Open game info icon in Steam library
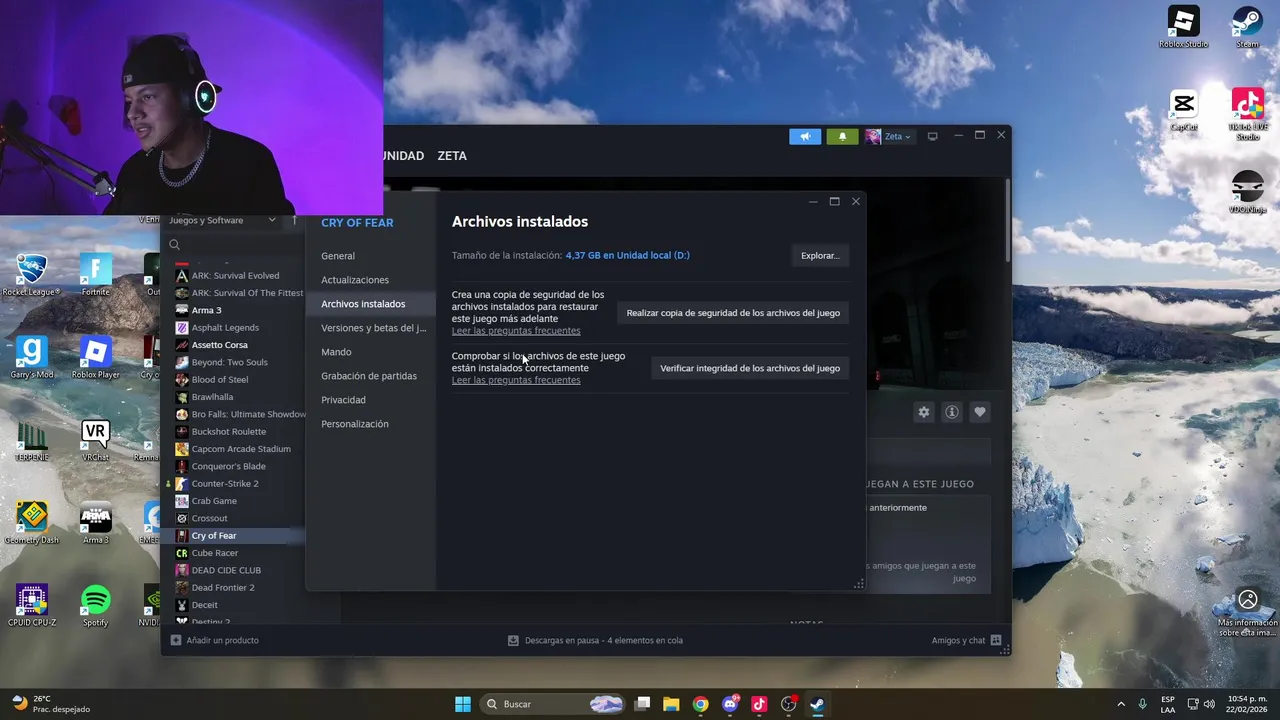Image resolution: width=1280 pixels, height=720 pixels. coord(952,412)
